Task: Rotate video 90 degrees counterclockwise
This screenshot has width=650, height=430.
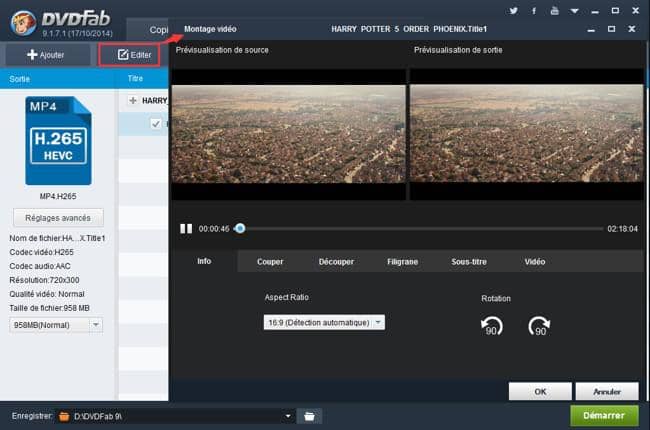Action: point(492,326)
